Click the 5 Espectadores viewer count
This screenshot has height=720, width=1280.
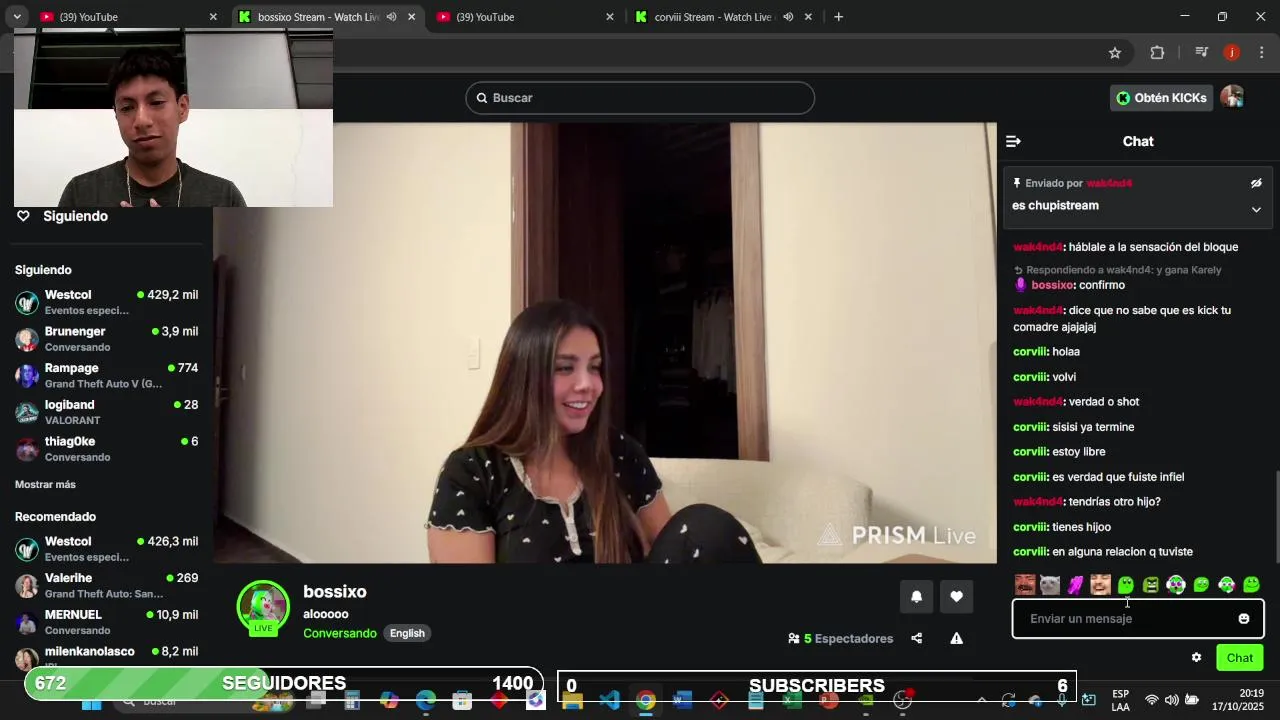(840, 639)
